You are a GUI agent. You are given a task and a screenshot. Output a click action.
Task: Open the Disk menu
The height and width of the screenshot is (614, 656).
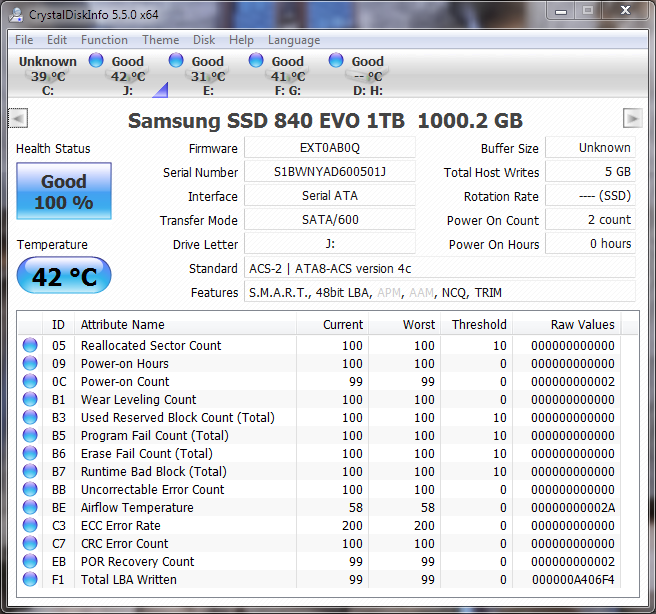(x=204, y=40)
